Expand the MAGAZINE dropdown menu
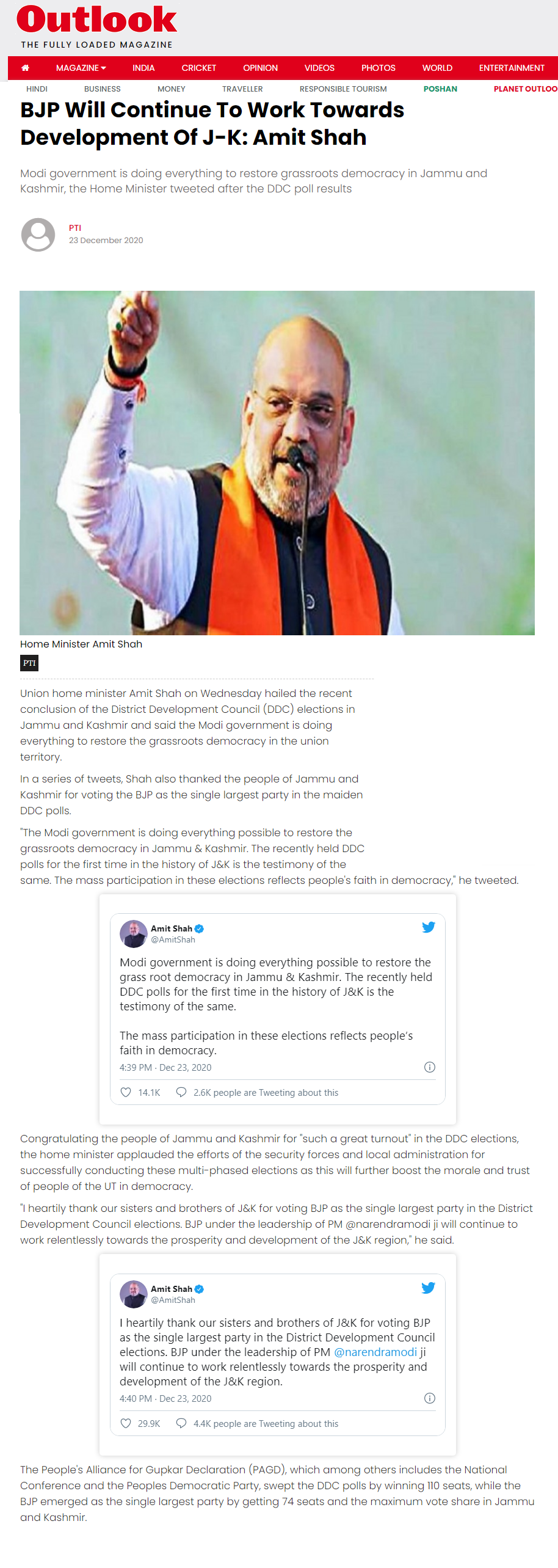Image resolution: width=558 pixels, height=1568 pixels. 81,68
